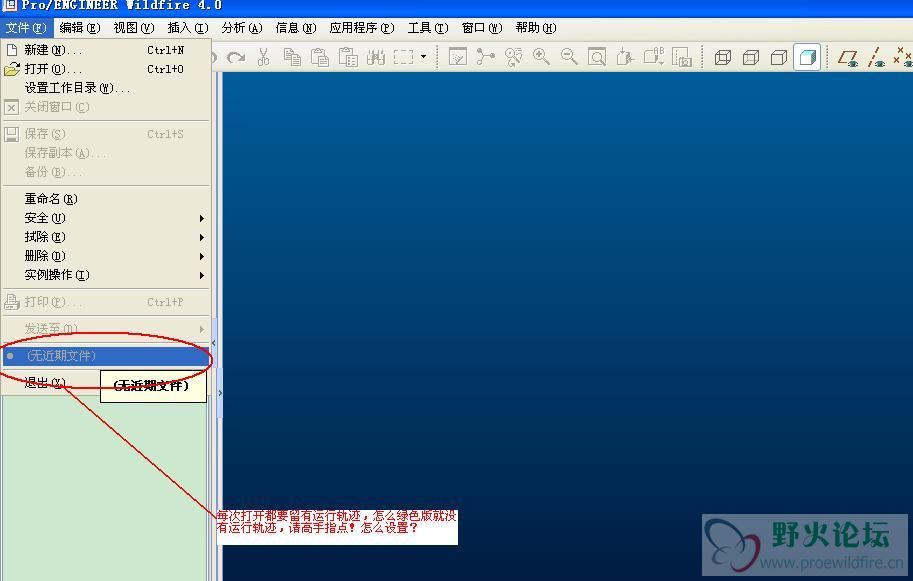Image resolution: width=913 pixels, height=581 pixels.
Task: Open the 信息(N) menu
Action: click(x=296, y=28)
